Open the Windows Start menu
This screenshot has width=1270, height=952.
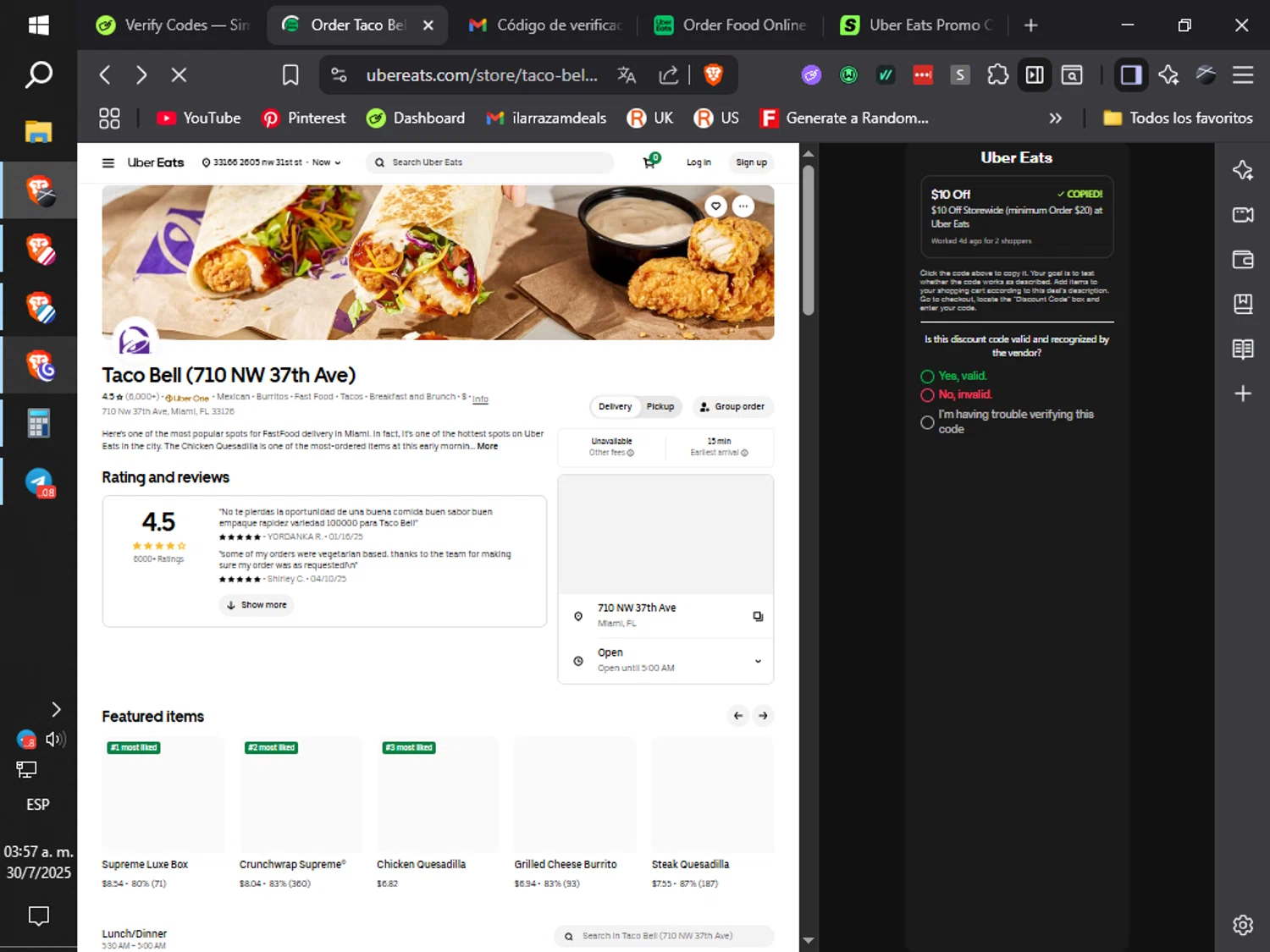click(x=38, y=25)
